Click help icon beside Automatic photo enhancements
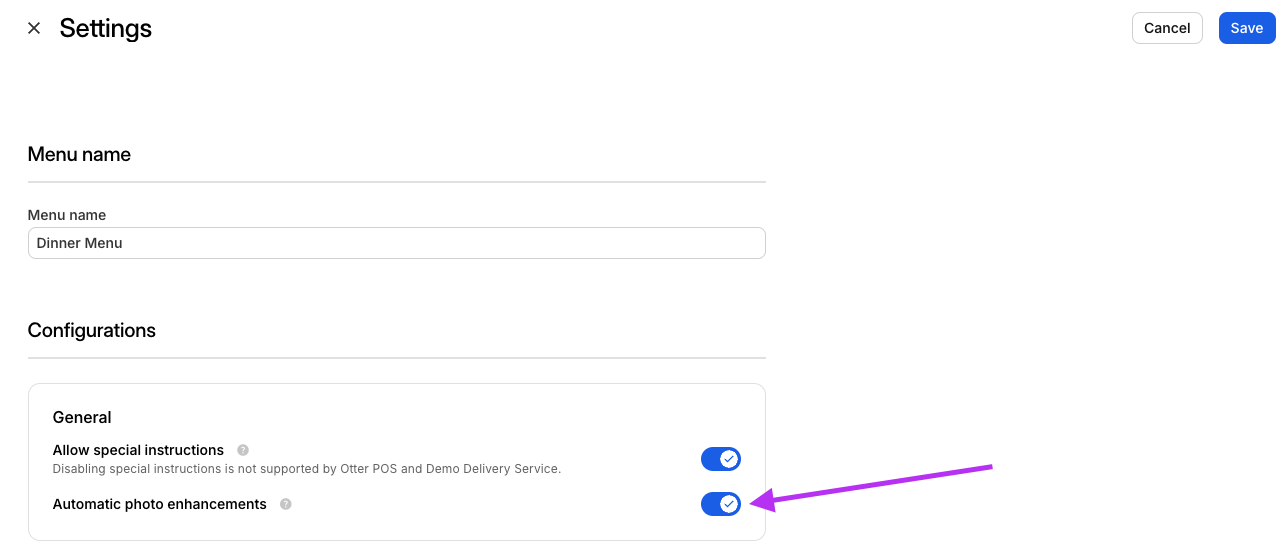The width and height of the screenshot is (1286, 551). click(286, 504)
